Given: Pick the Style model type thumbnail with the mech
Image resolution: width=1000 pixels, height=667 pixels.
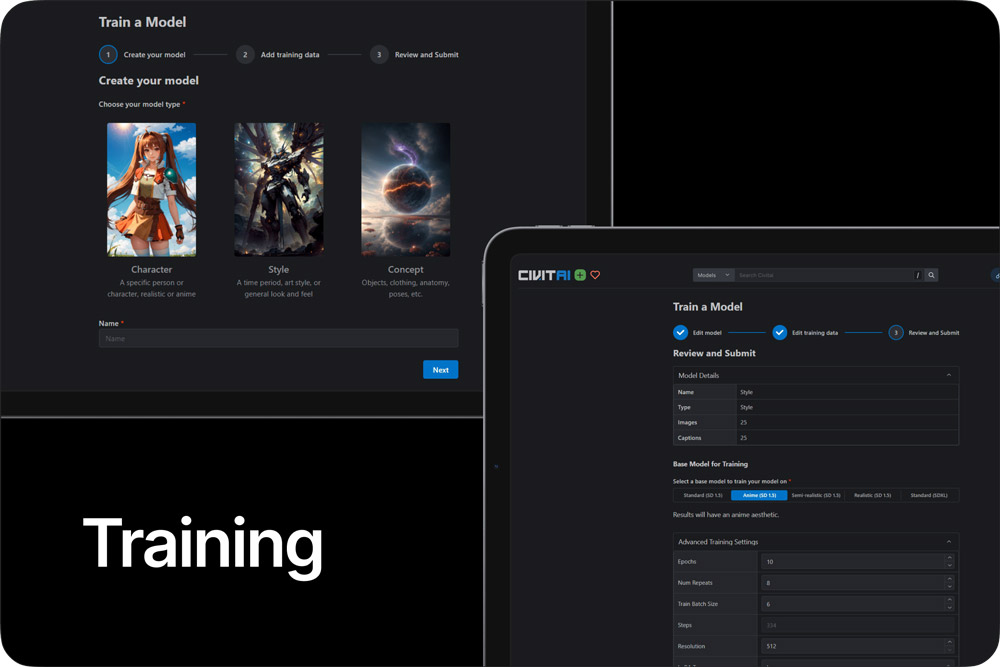Looking at the screenshot, I should [279, 189].
